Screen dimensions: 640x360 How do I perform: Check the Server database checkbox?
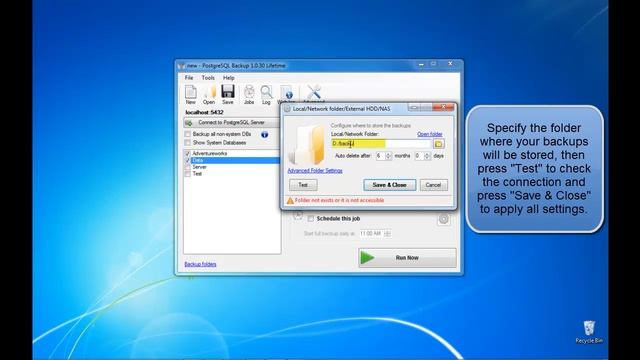coord(188,167)
